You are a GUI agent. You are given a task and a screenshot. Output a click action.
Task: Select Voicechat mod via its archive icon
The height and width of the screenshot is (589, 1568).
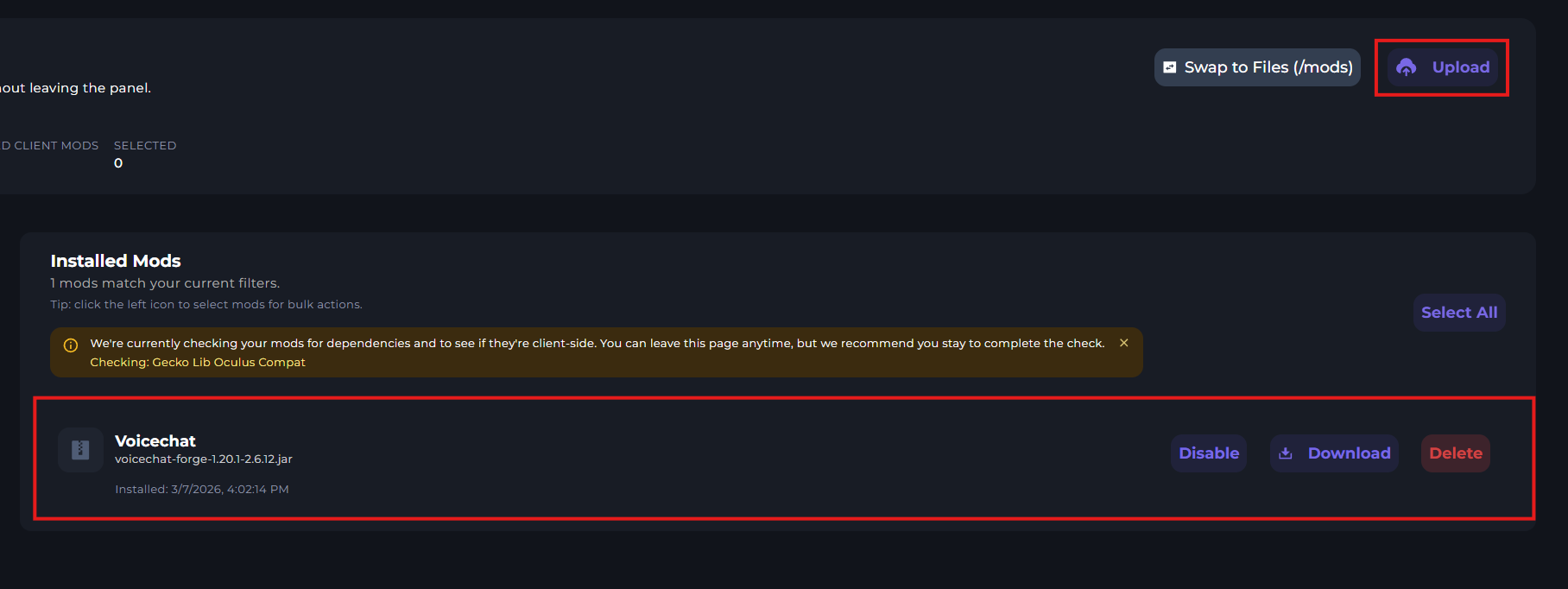(x=80, y=450)
